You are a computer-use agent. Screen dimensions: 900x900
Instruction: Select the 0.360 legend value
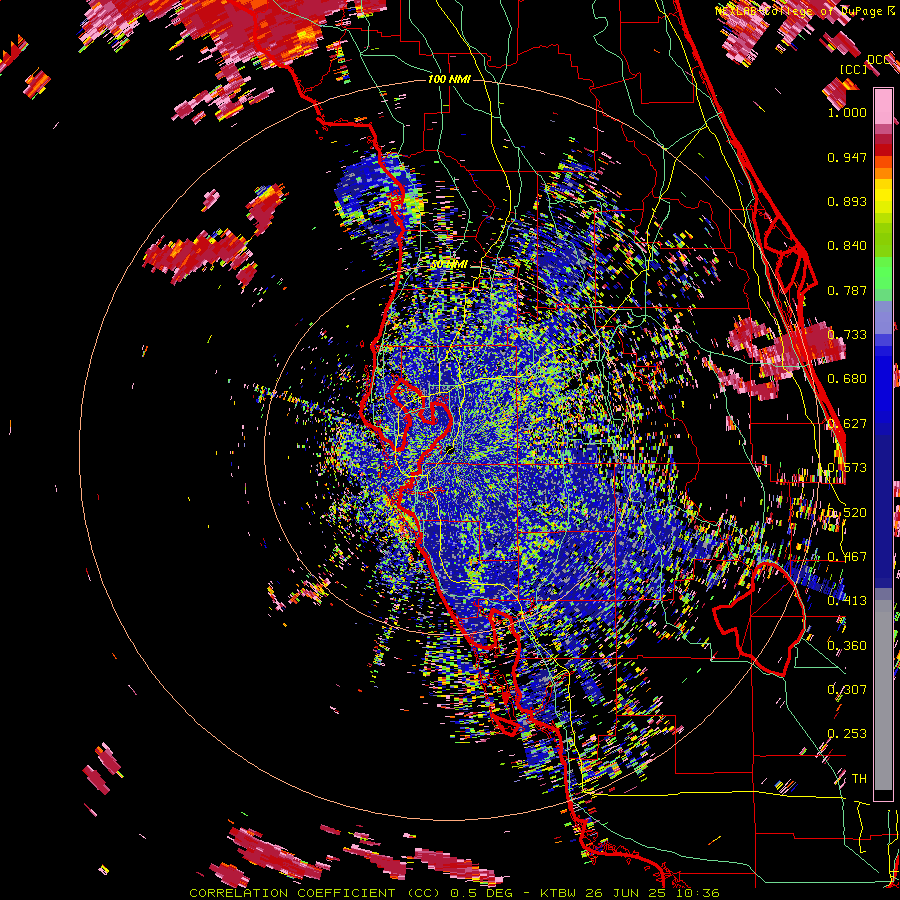[847, 645]
